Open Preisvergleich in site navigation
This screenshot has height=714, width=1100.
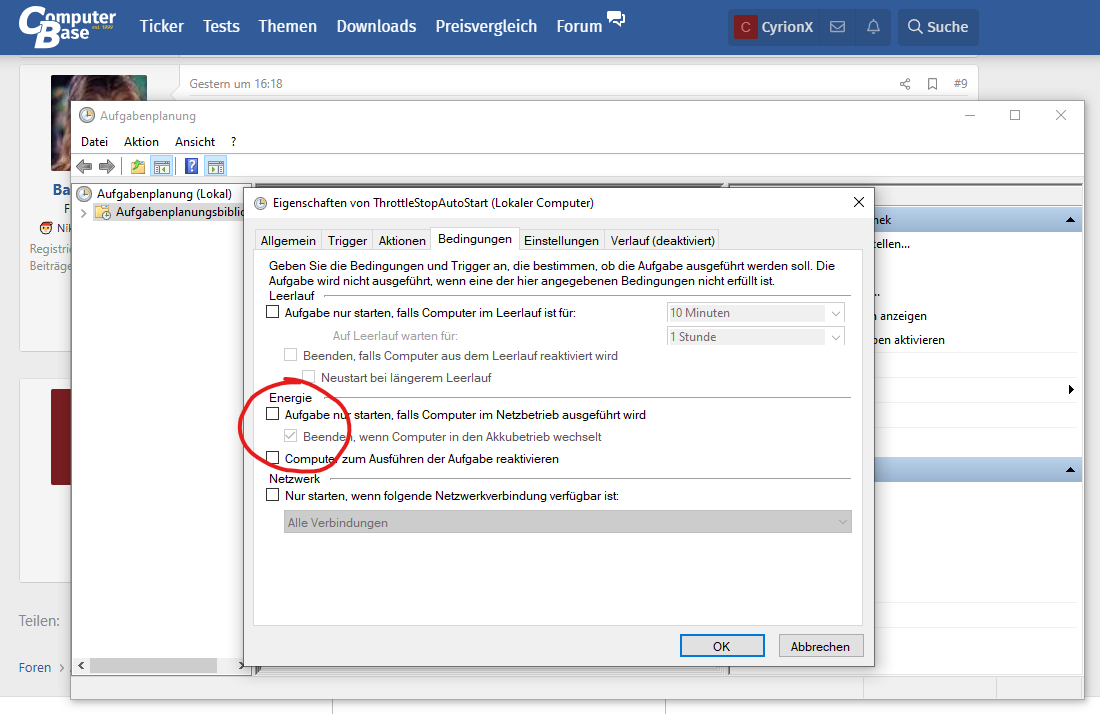point(486,27)
